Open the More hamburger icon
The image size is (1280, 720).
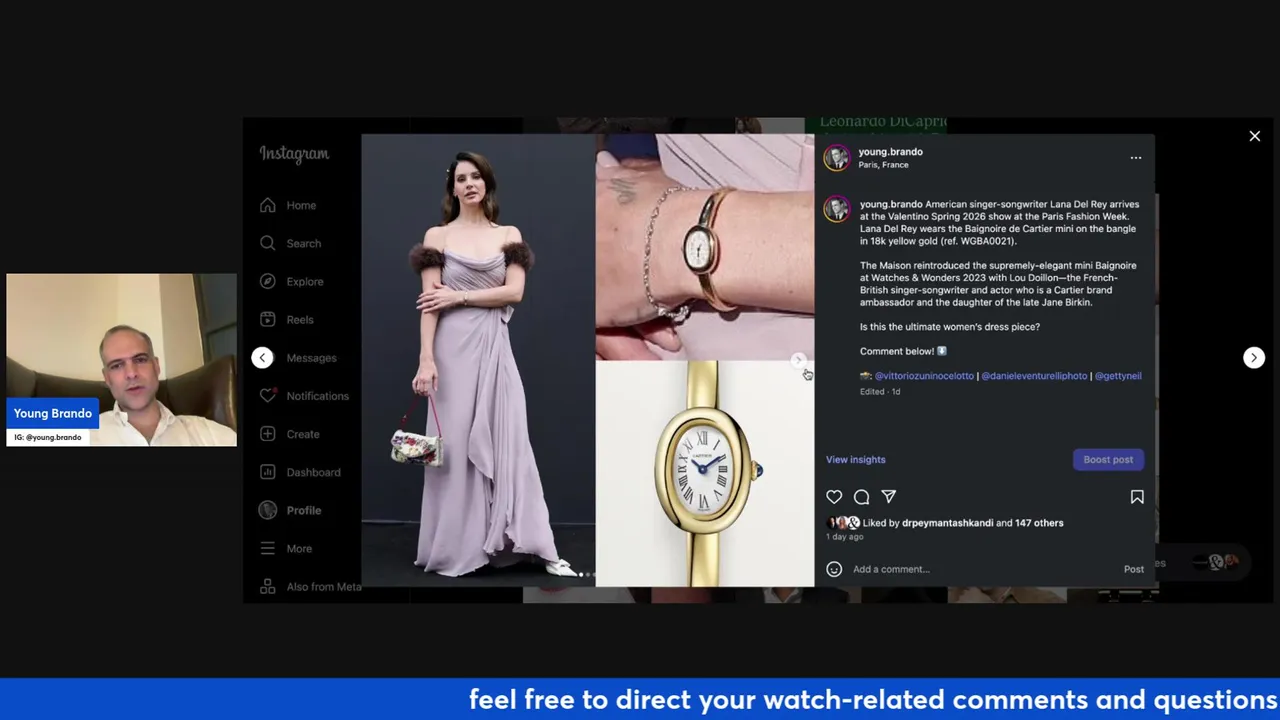(x=268, y=548)
